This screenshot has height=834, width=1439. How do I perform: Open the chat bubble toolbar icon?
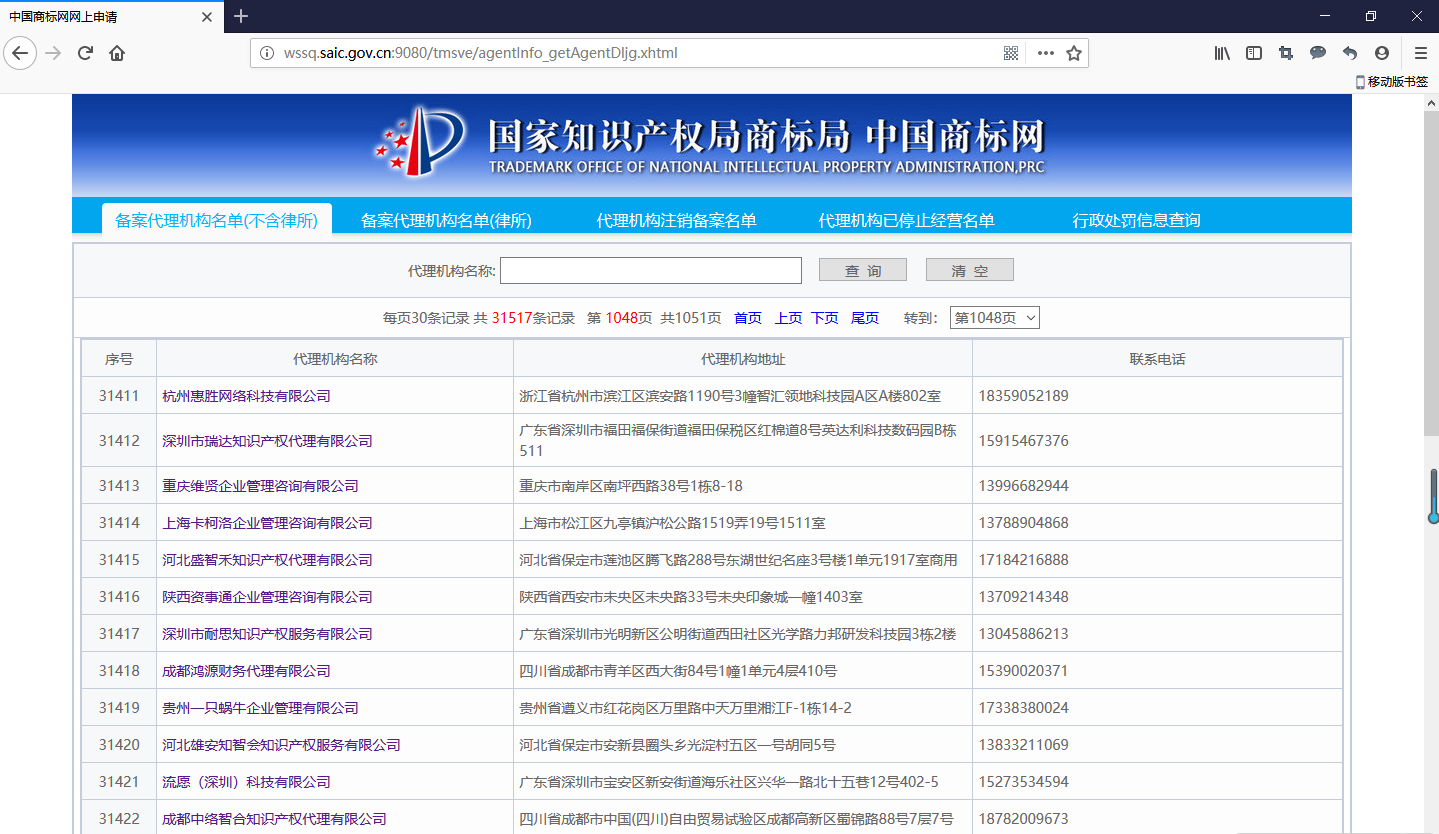pos(1318,53)
